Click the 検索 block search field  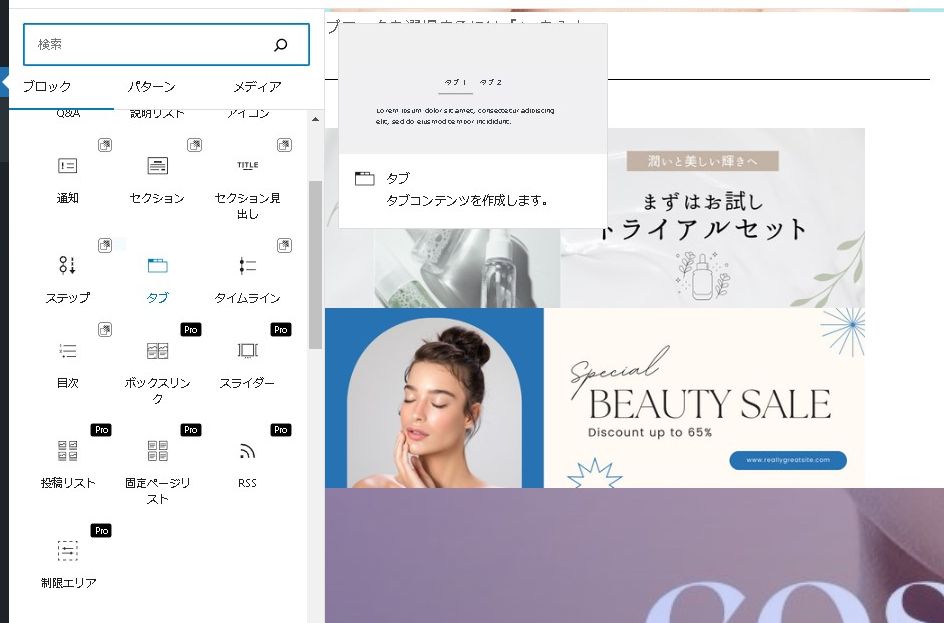150,45
